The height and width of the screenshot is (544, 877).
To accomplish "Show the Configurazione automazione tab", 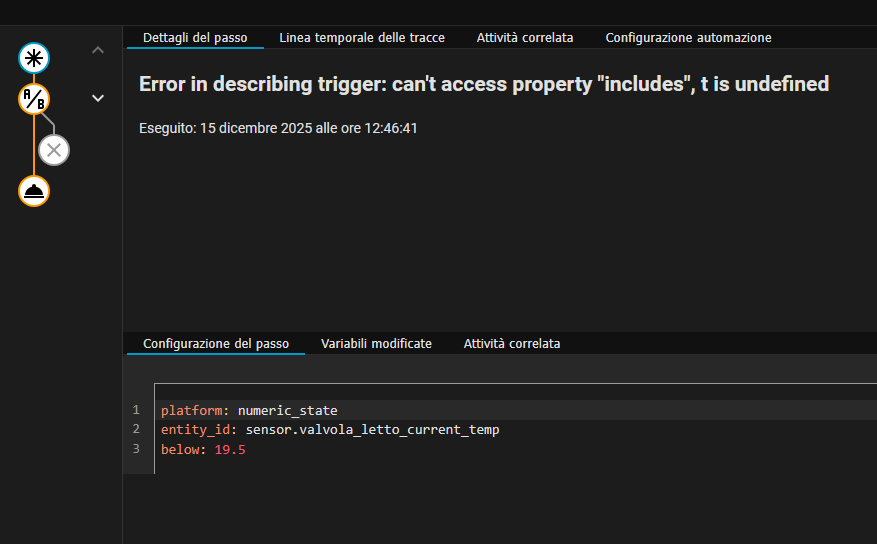I will pos(688,37).
